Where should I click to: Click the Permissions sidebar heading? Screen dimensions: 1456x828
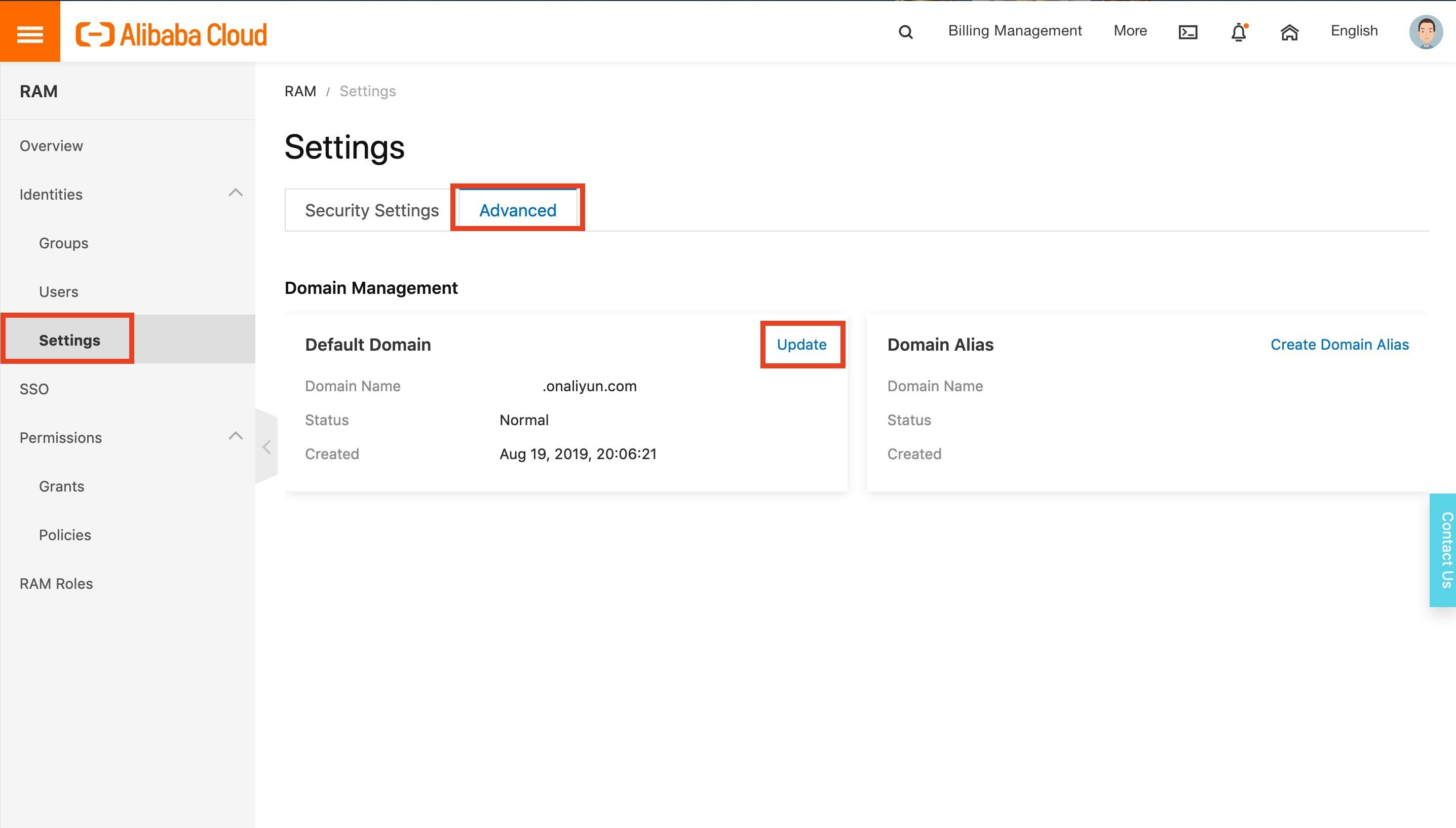click(61, 438)
